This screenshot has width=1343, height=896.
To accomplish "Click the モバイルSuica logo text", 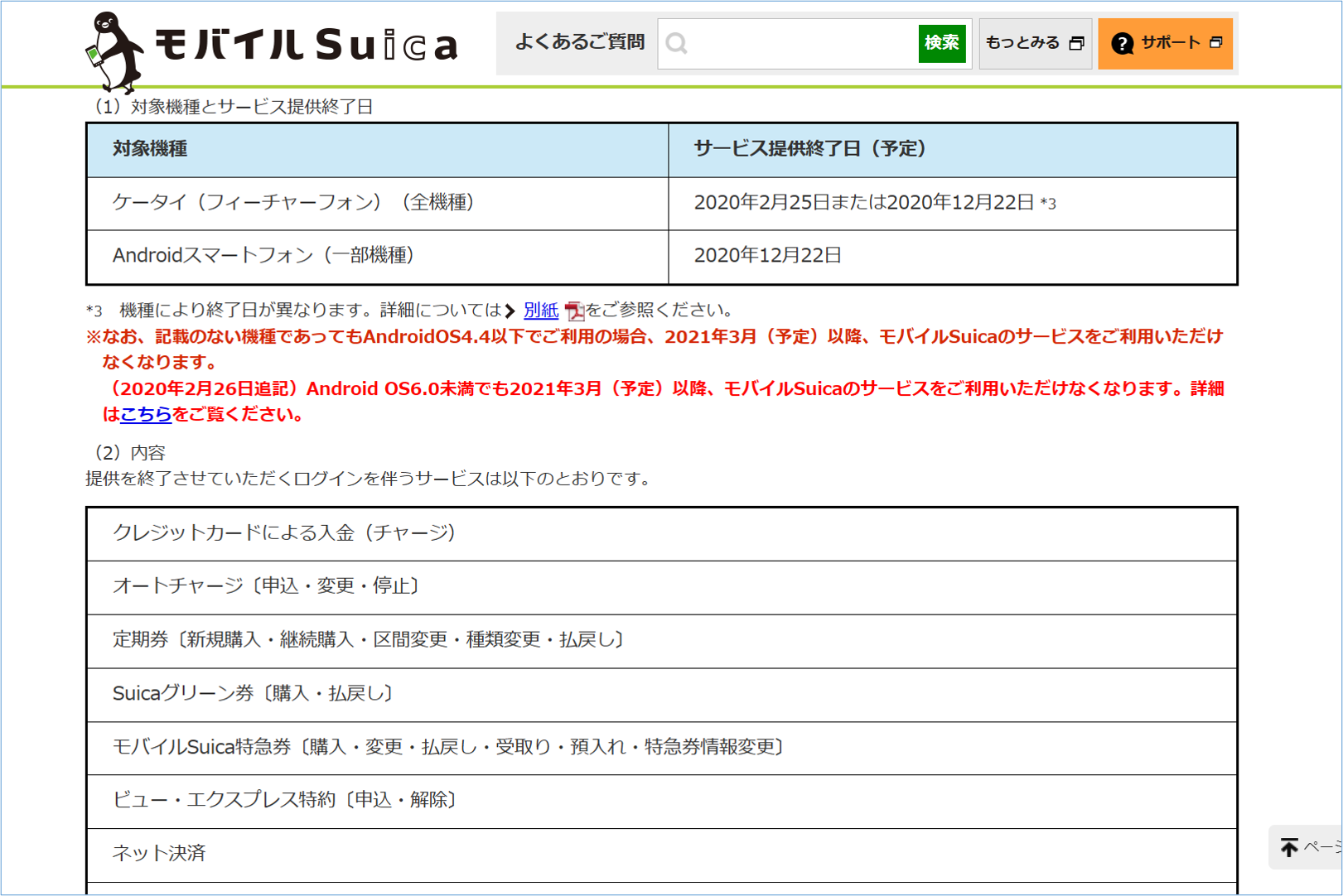I will click(307, 45).
